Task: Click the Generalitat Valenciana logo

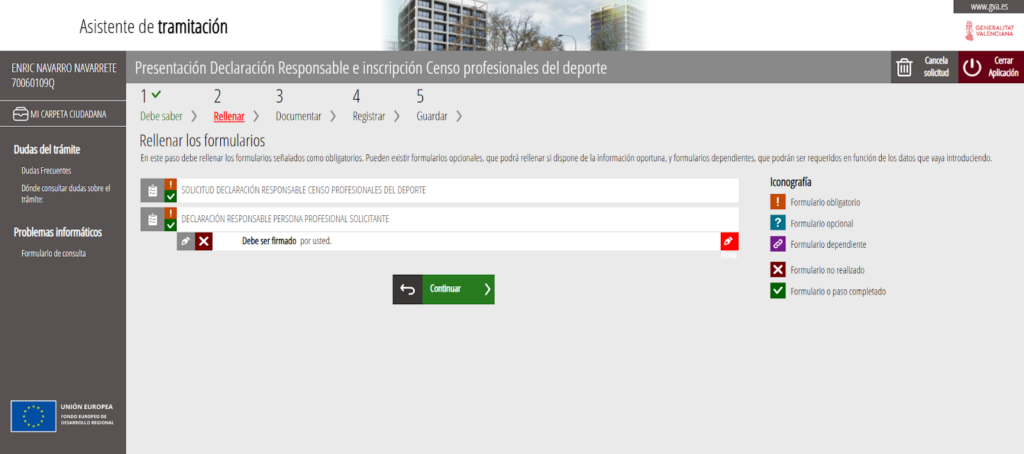Action: [x=990, y=31]
